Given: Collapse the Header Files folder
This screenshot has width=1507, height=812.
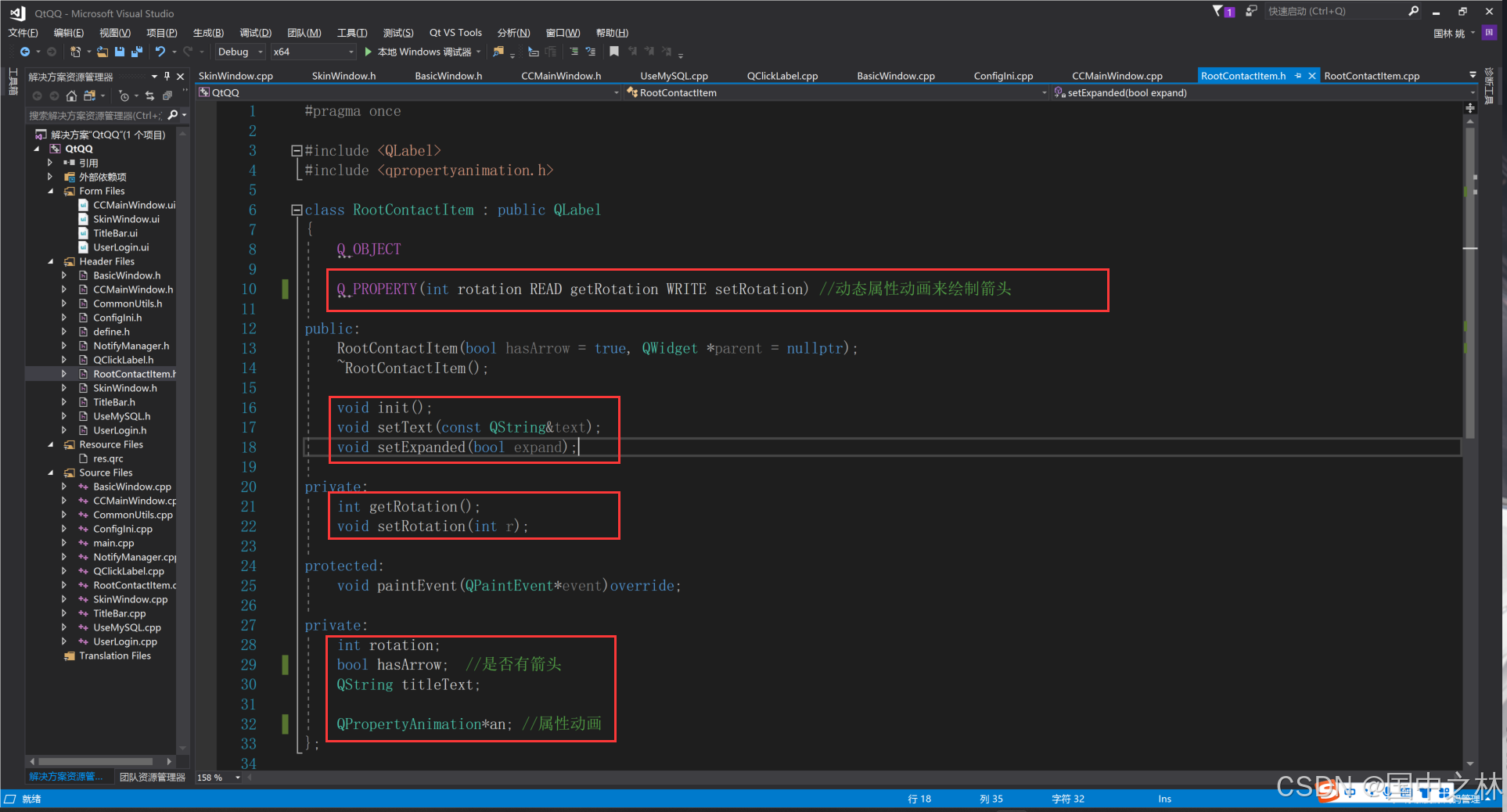Looking at the screenshot, I should (x=51, y=261).
